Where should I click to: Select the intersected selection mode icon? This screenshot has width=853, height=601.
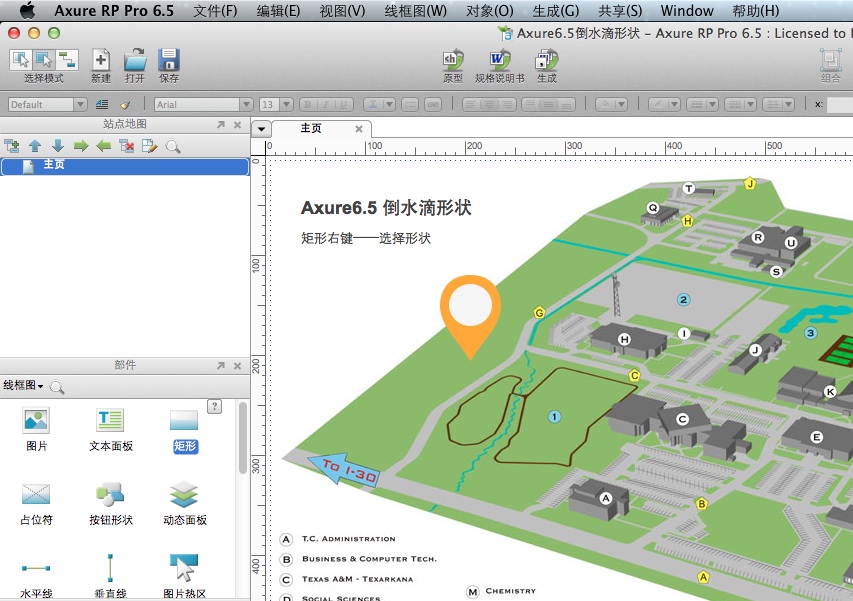[x=21, y=59]
